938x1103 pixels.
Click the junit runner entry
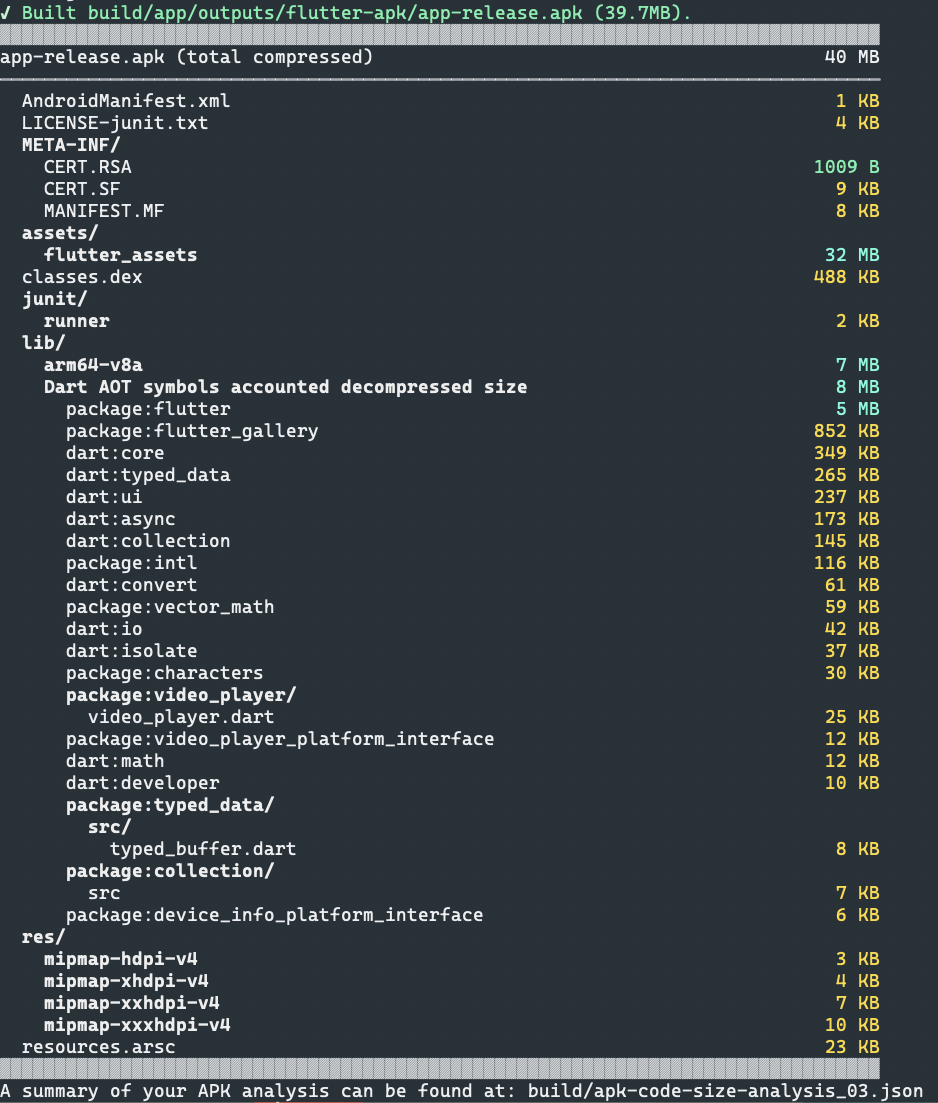pos(77,320)
